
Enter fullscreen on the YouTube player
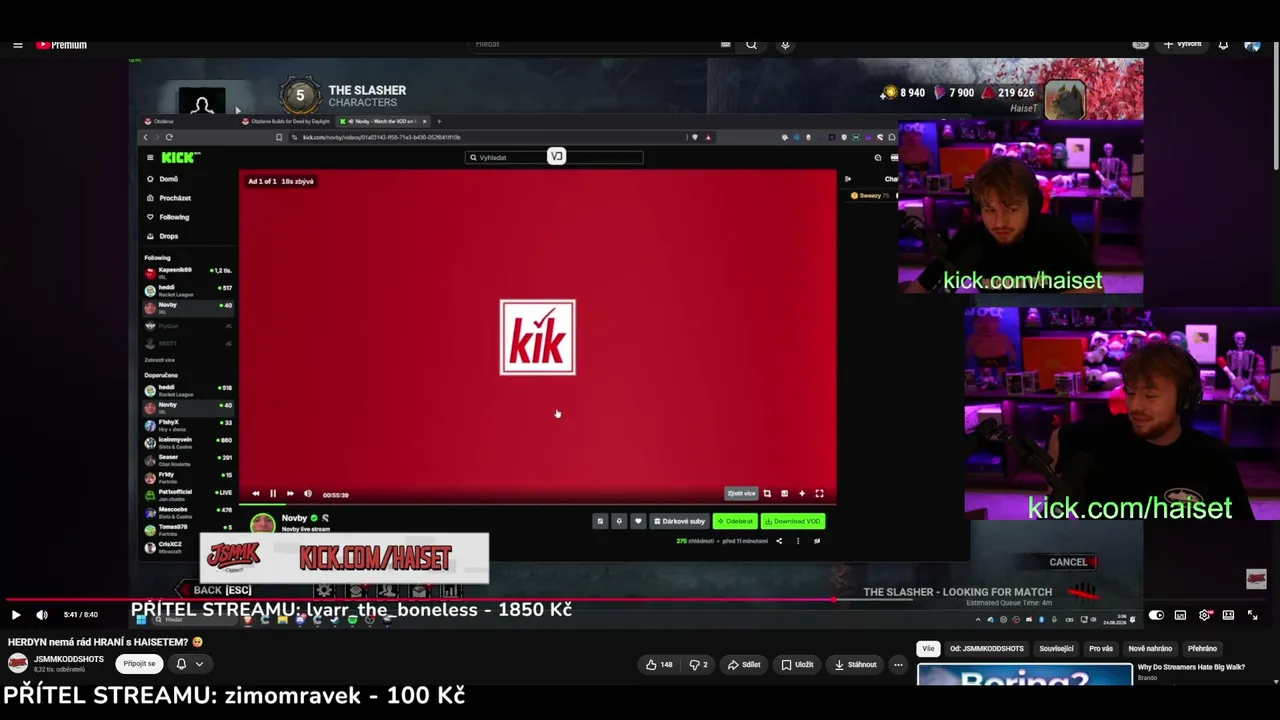1252,615
